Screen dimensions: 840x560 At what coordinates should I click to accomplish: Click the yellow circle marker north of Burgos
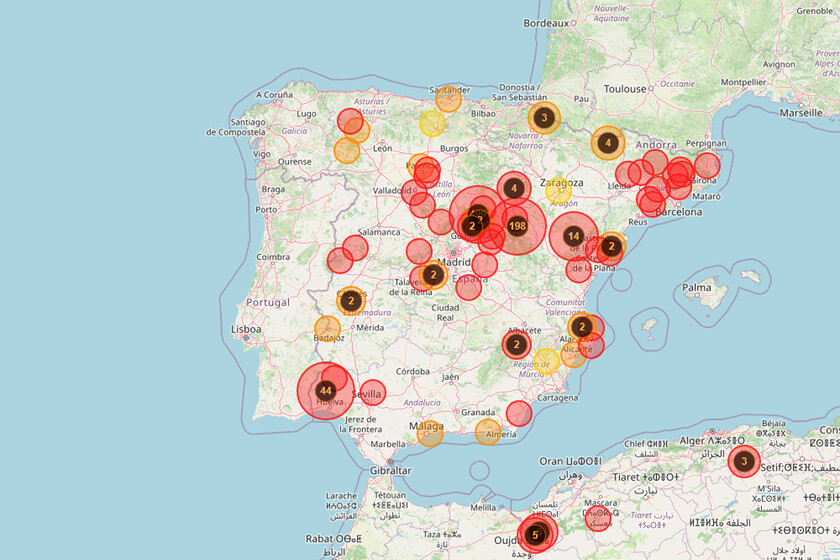coord(432,124)
